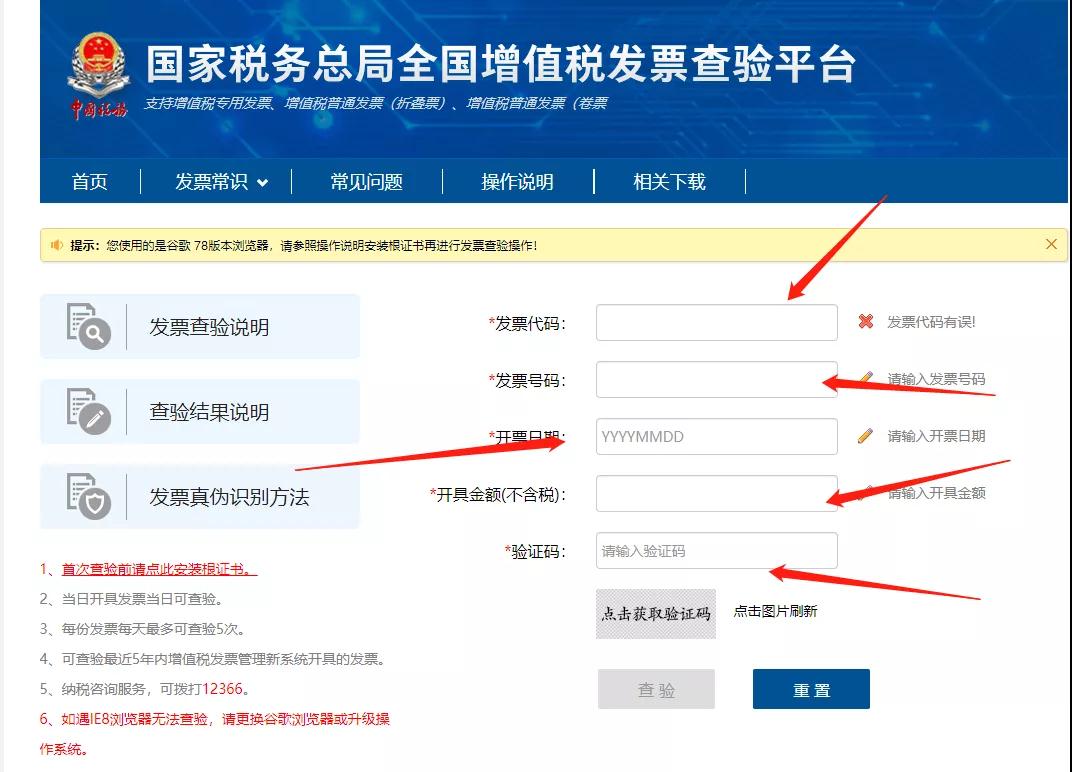Image resolution: width=1072 pixels, height=772 pixels.
Task: Open the 常见问题 menu item
Action: coord(367,182)
